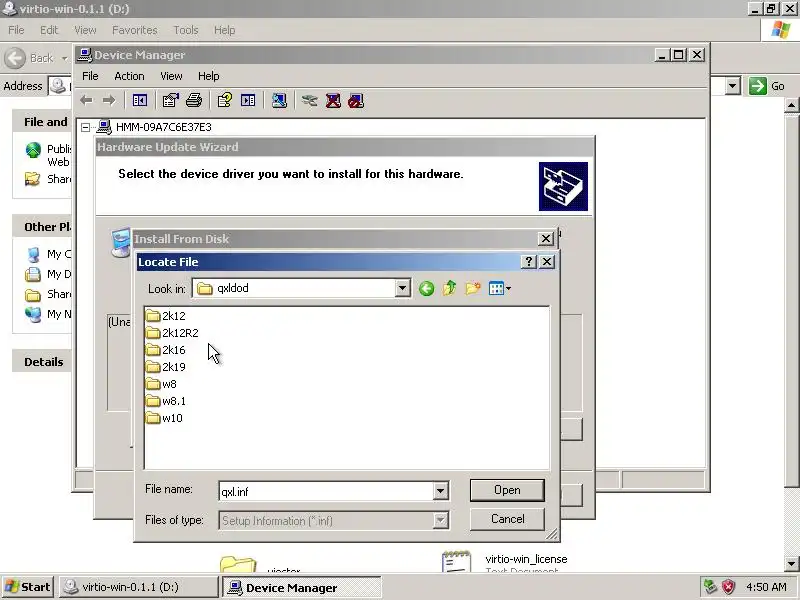Open Device Manager Help menu

click(x=209, y=76)
